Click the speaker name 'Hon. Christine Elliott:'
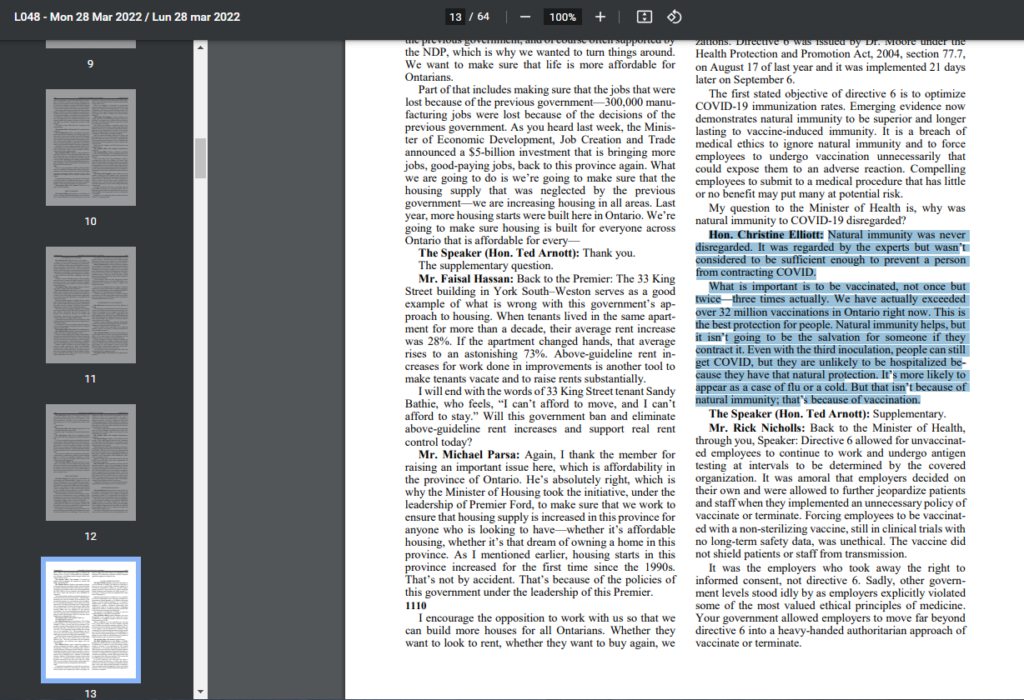The height and width of the screenshot is (700, 1024). pos(766,235)
